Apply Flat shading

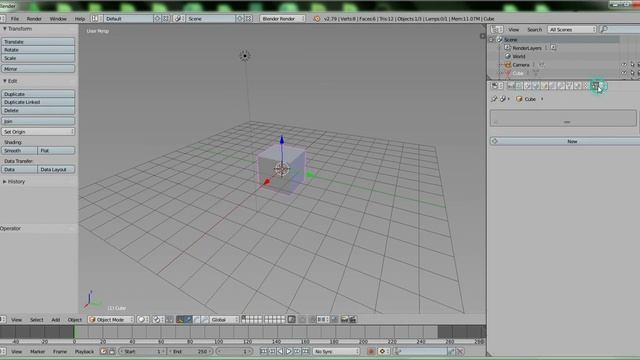tap(56, 151)
